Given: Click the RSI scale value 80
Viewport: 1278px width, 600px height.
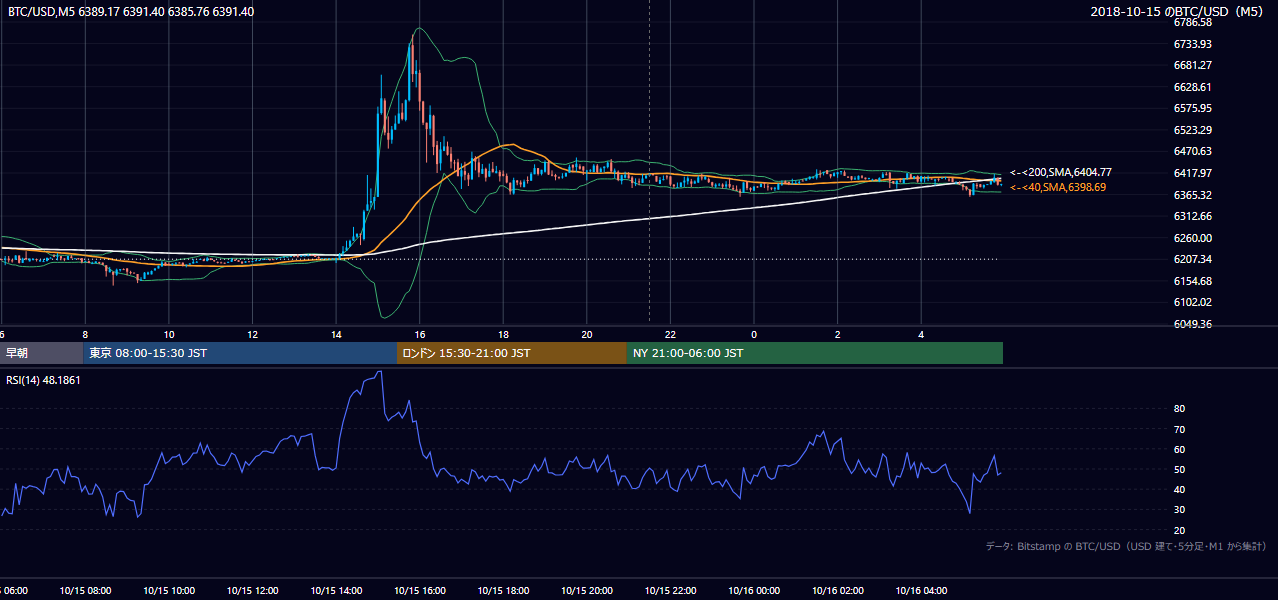Looking at the screenshot, I should (x=1180, y=409).
